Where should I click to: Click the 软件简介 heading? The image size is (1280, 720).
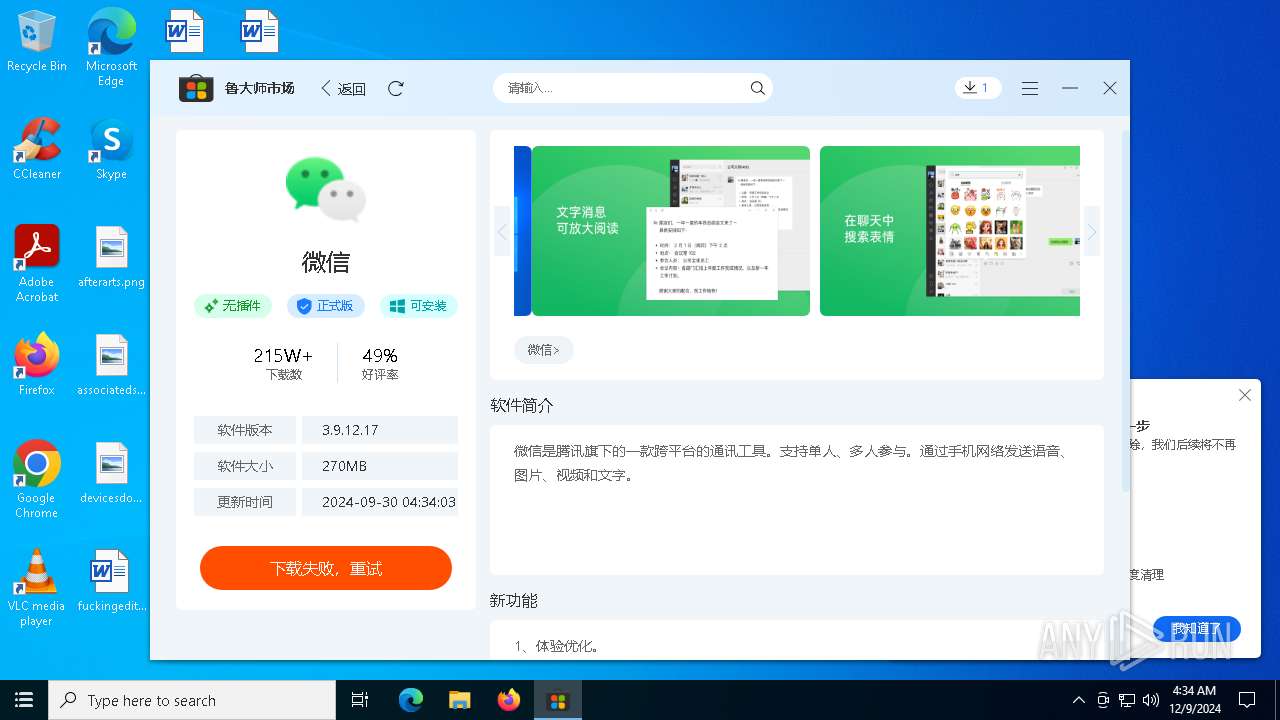coord(521,405)
